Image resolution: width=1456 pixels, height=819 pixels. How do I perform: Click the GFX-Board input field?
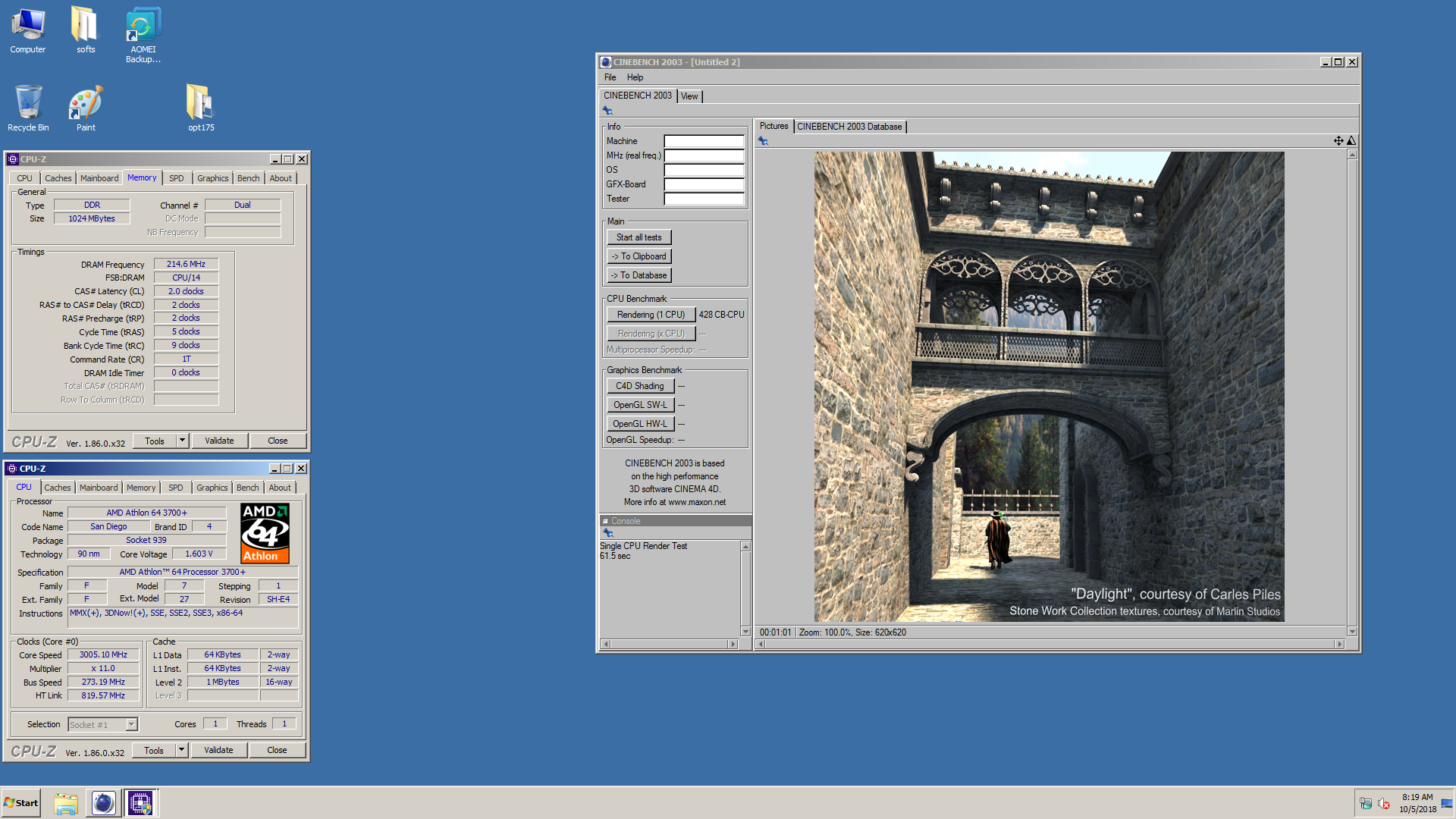click(x=704, y=184)
